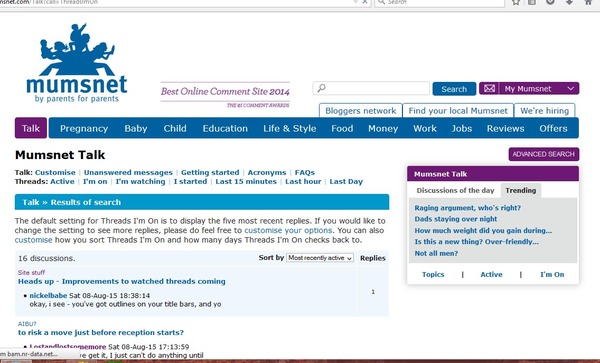The width and height of the screenshot is (600, 363).
Task: Open Is this a new thing? Over-friendly thread
Action: click(x=476, y=242)
